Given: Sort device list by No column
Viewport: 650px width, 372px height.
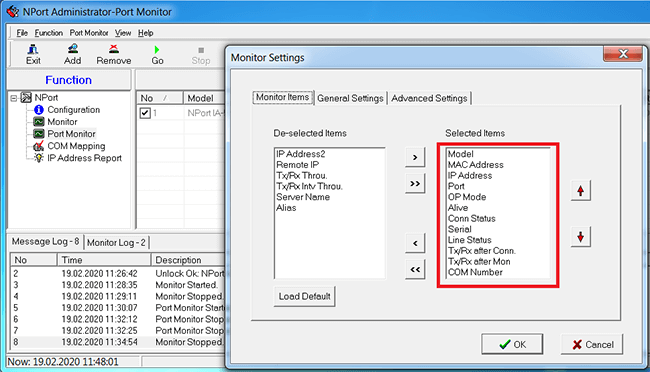Looking at the screenshot, I should [160, 98].
